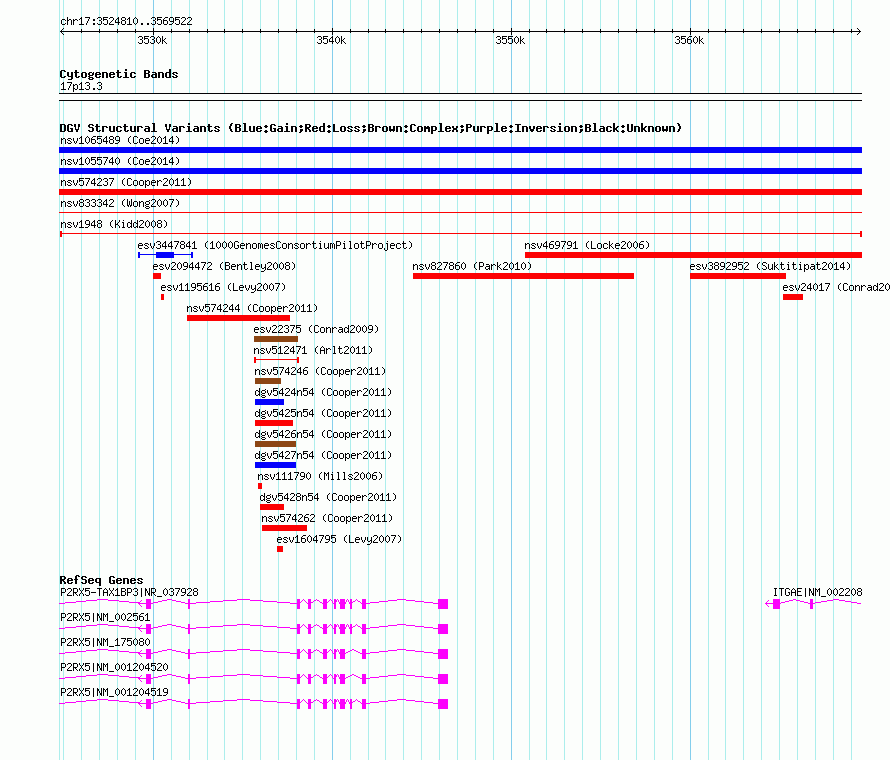Click the last exon block of P2RX5|NM_002561
This screenshot has height=760, width=890.
443,629
